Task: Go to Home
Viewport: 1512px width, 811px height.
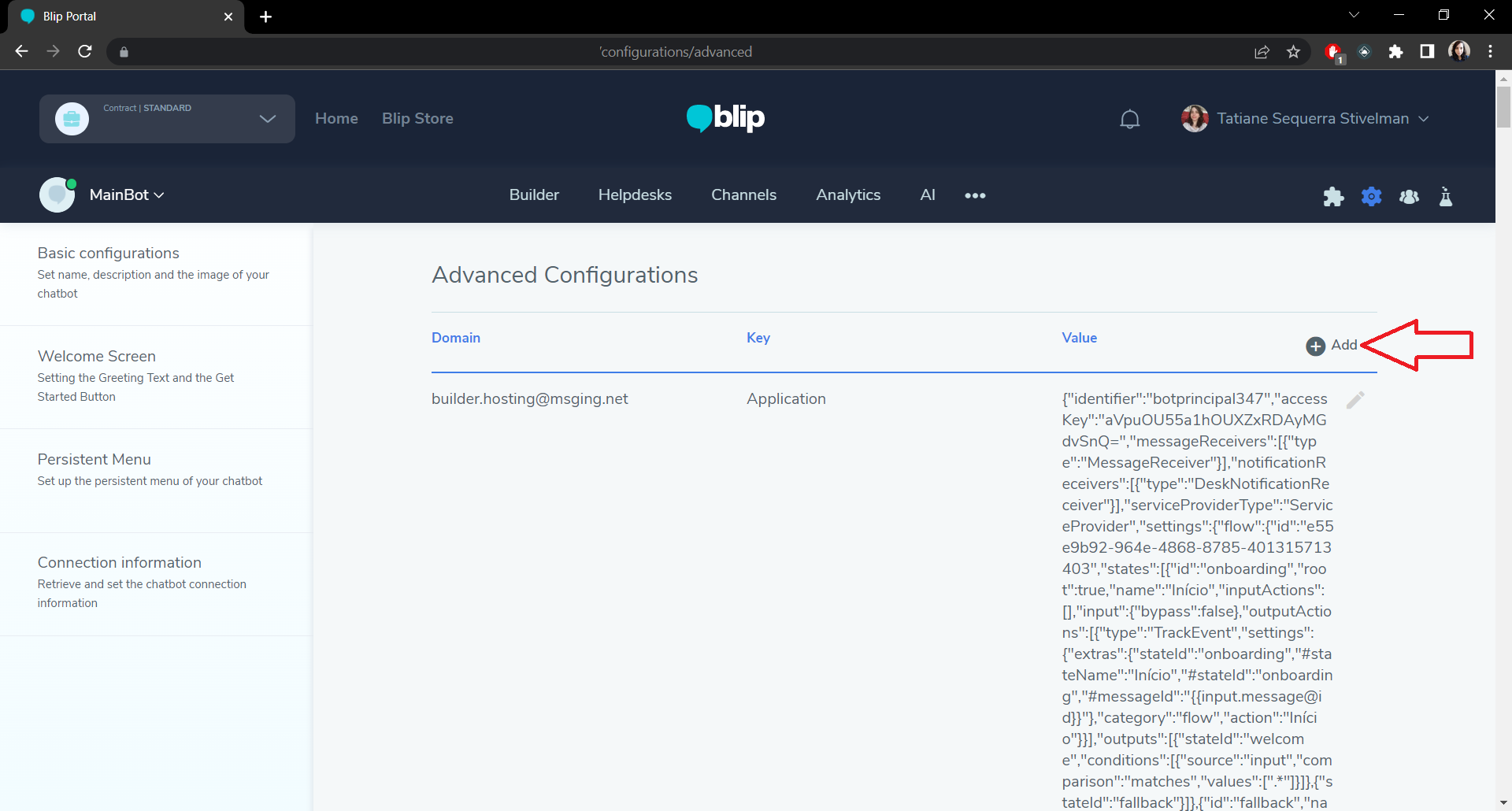Action: 336,119
